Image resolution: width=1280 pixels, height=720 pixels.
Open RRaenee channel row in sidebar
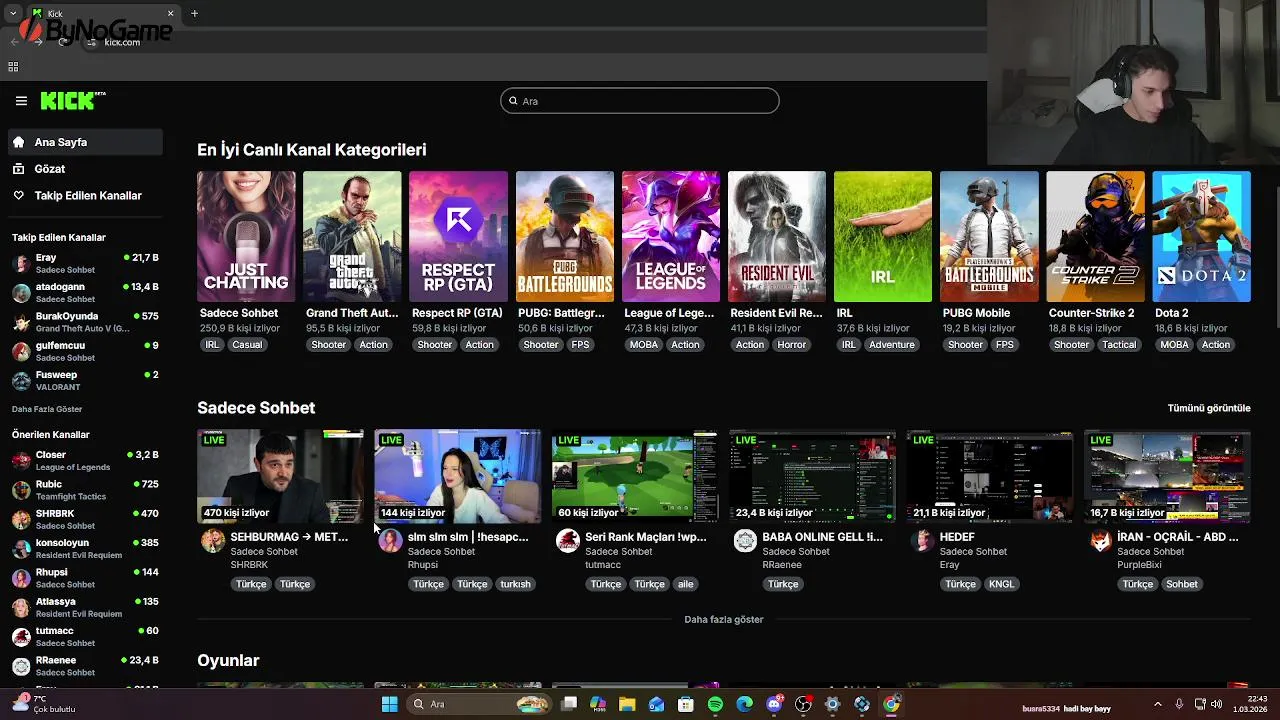(85, 666)
